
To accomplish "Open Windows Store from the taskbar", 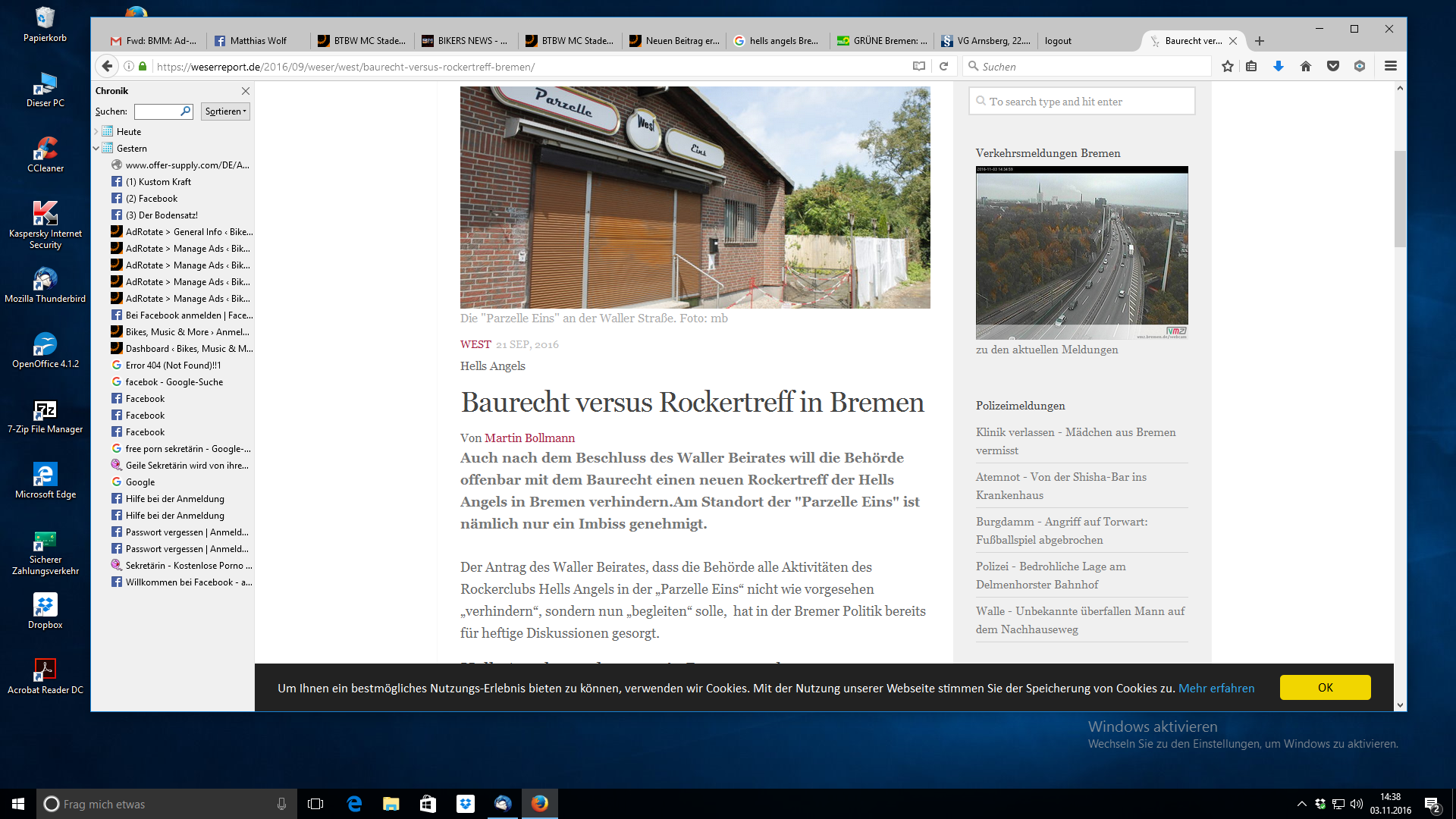I will (x=428, y=804).
